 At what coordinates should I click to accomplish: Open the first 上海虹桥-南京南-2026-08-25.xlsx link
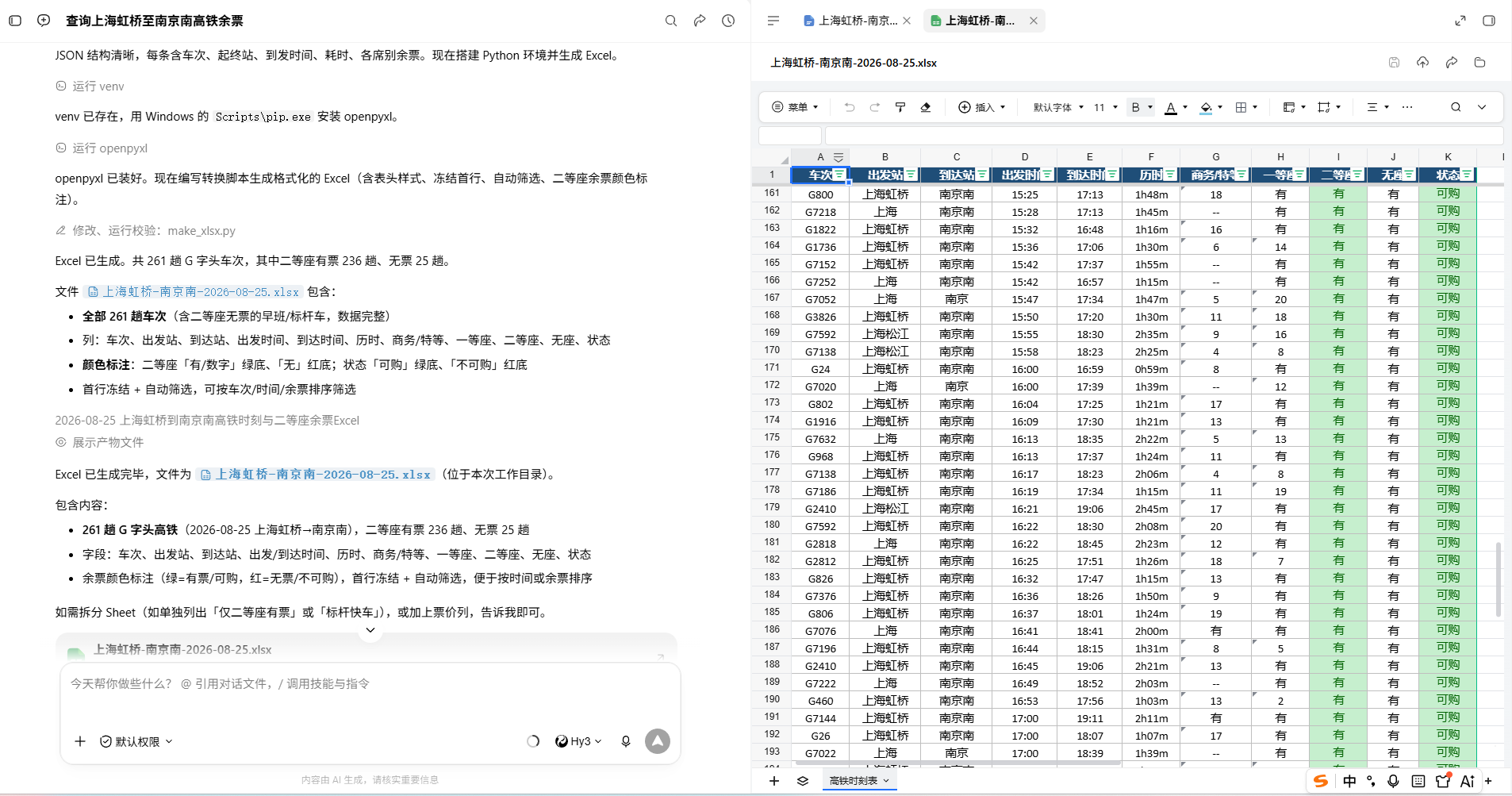click(x=194, y=291)
